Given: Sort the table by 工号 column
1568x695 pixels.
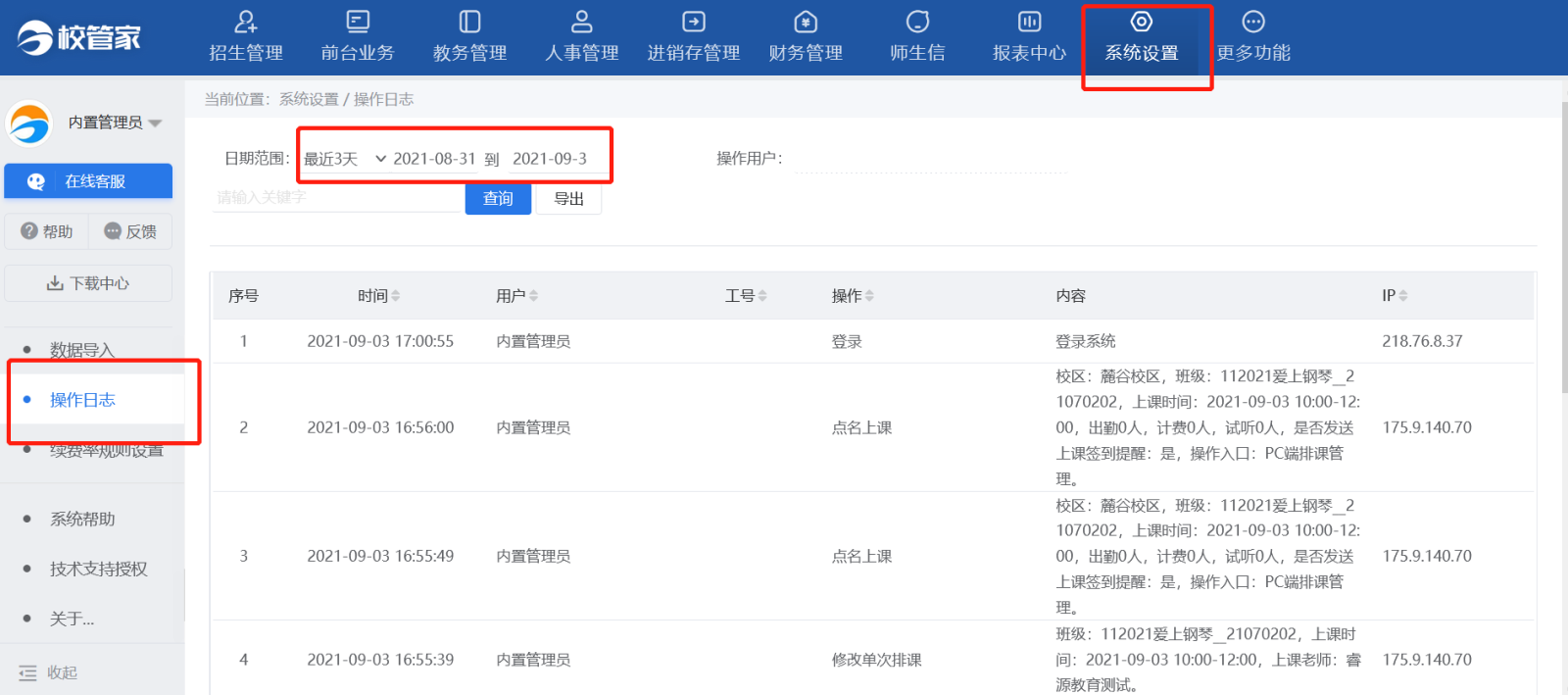Looking at the screenshot, I should pyautogui.click(x=762, y=296).
